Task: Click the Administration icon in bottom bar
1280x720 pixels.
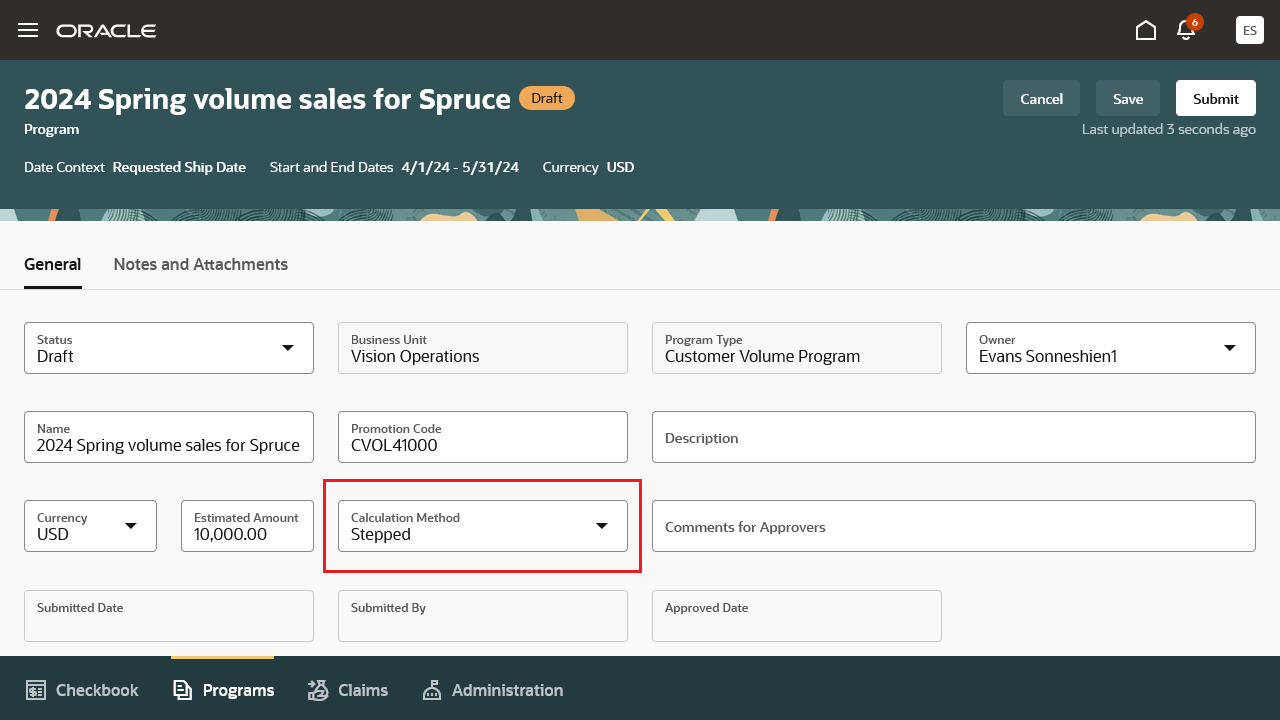Action: click(x=432, y=690)
